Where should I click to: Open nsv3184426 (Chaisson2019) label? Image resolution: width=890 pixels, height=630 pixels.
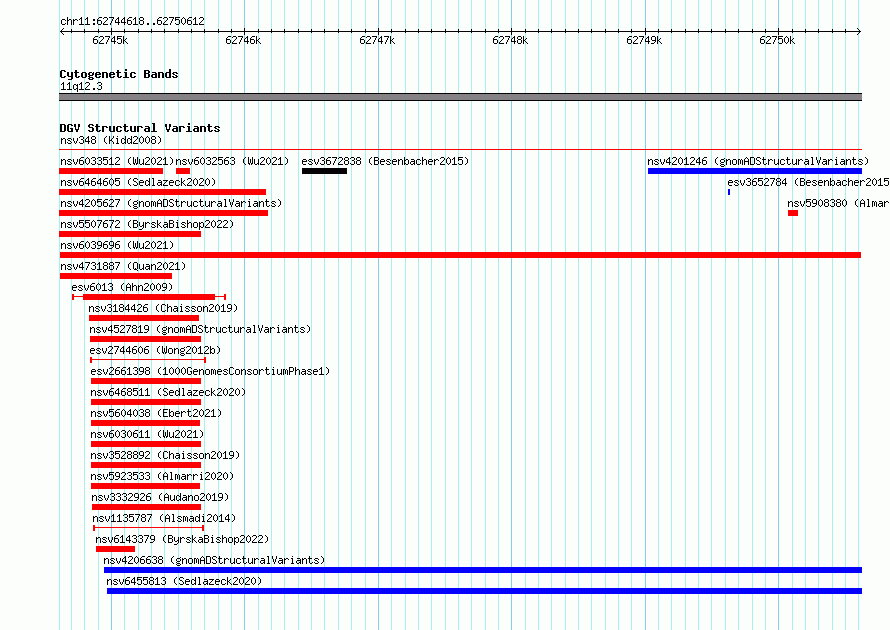click(x=163, y=308)
